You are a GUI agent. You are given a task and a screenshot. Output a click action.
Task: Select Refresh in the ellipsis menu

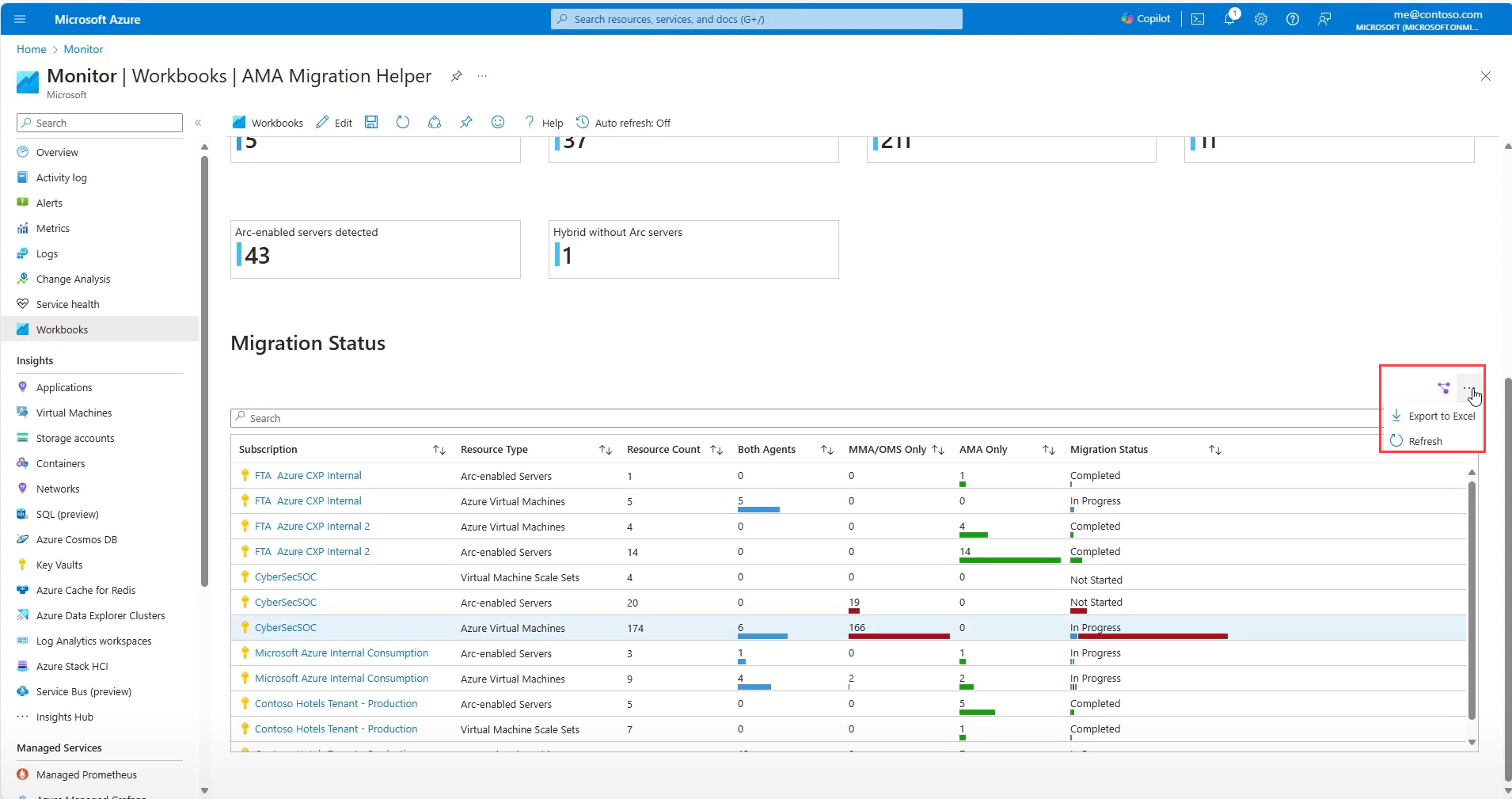point(1425,441)
